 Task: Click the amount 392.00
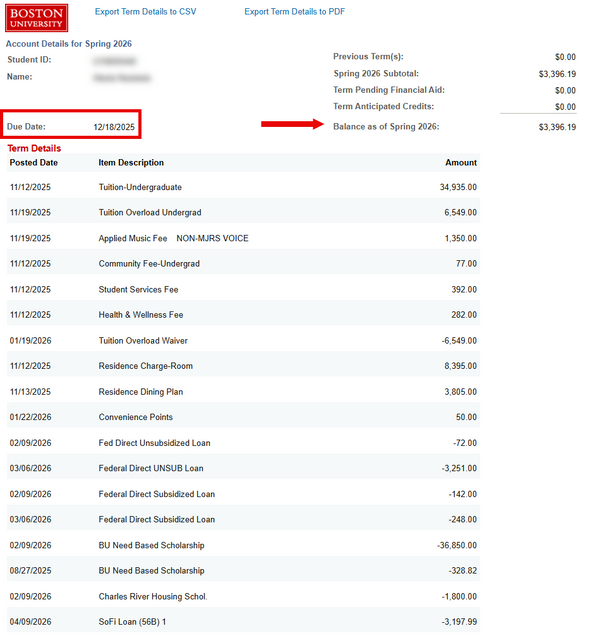point(464,290)
